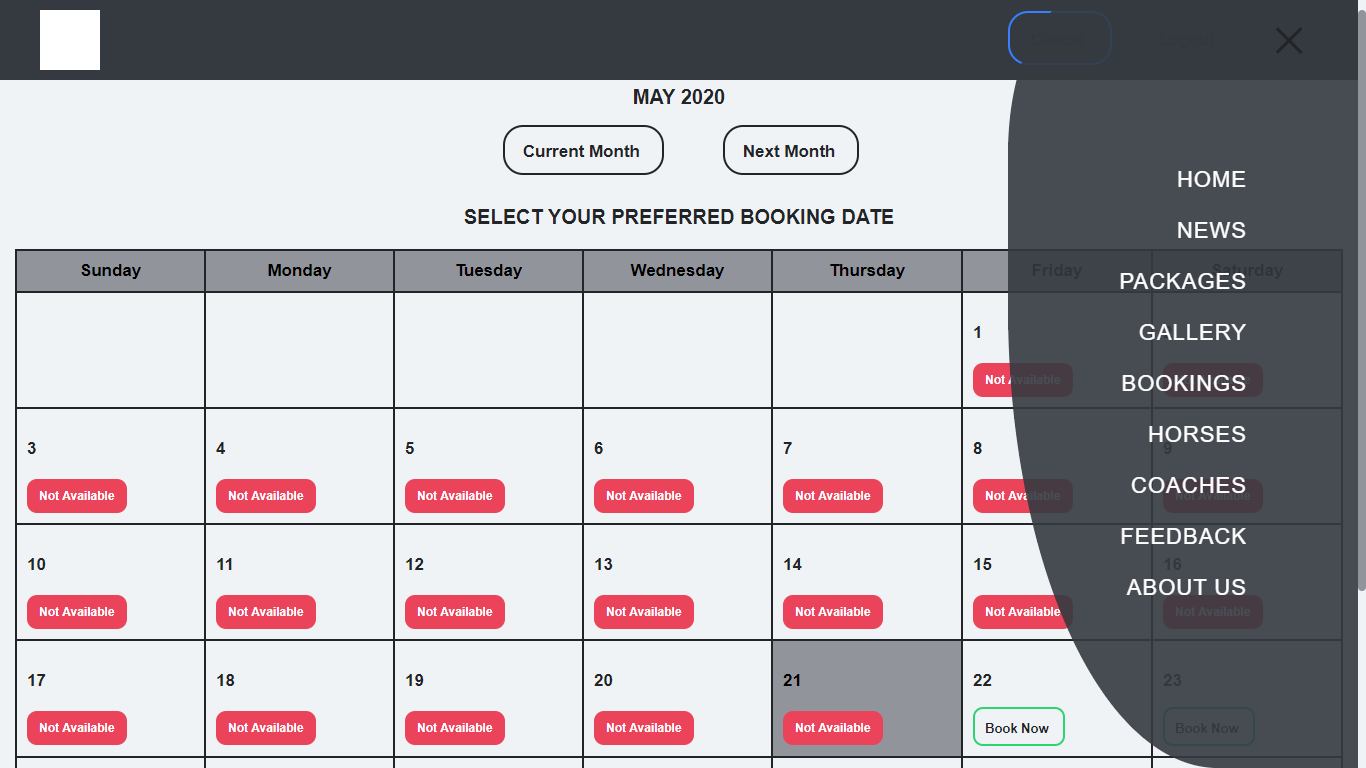Select the Not Available badge on the highlighted 21st

[832, 728]
